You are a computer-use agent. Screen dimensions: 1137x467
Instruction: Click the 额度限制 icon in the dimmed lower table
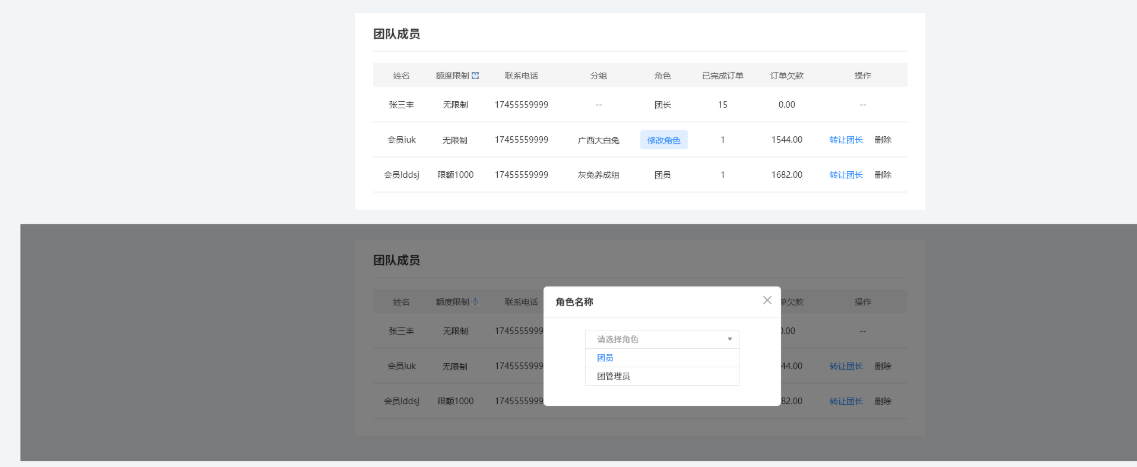(475, 302)
